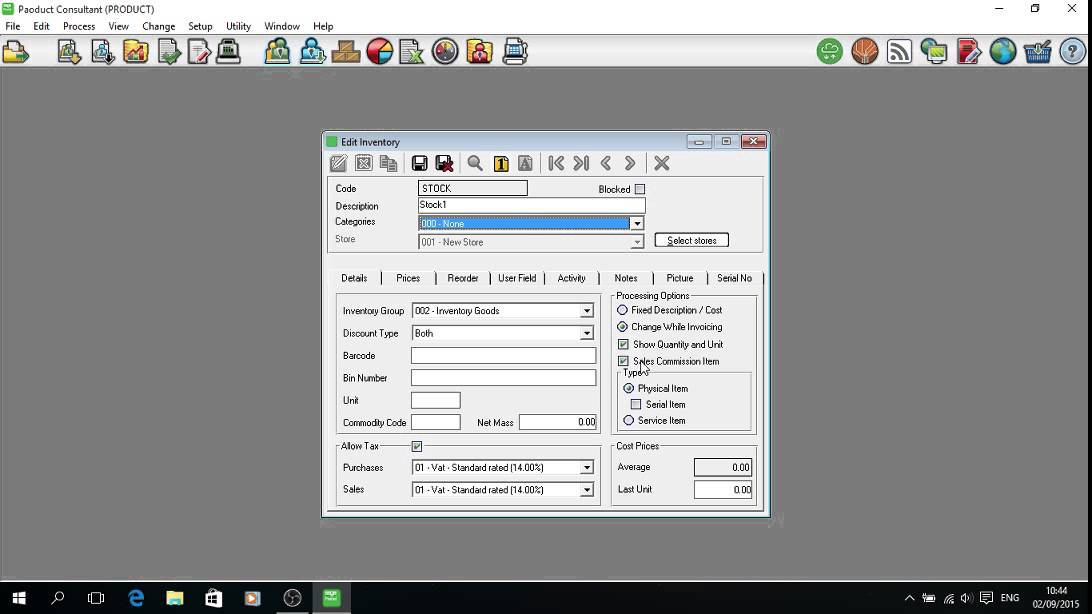Open the Process menu
The image size is (1092, 614).
click(x=79, y=26)
